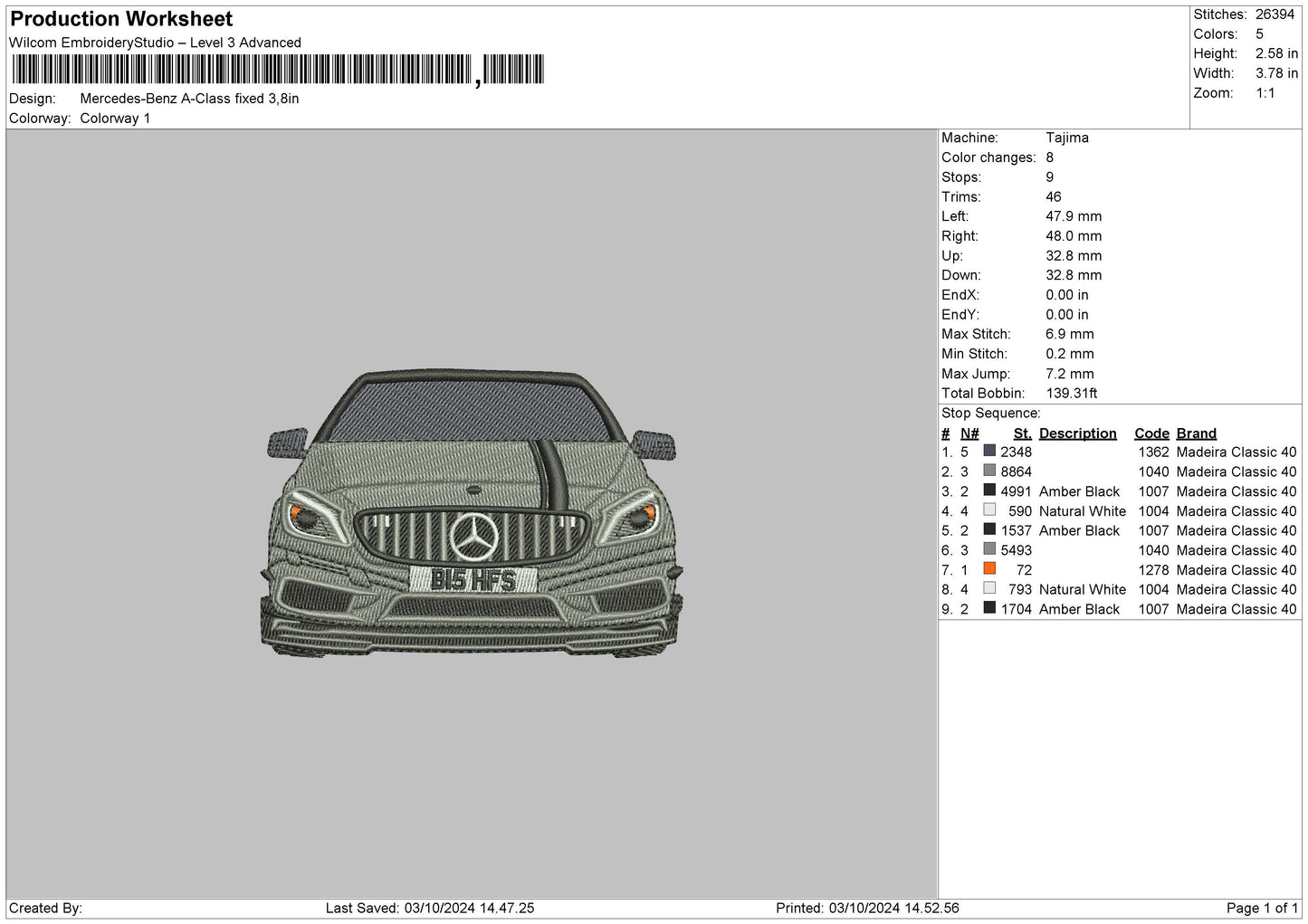Click the barcode in the worksheet header
The width and height of the screenshot is (1308, 924).
(x=278, y=70)
